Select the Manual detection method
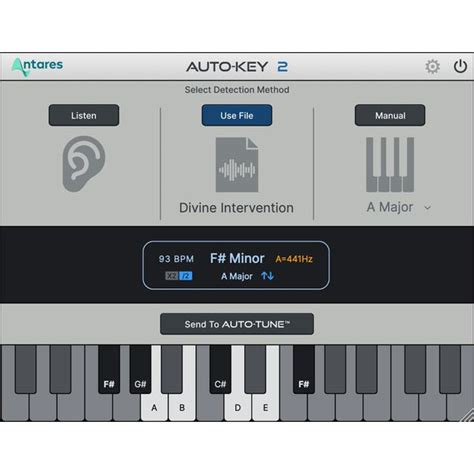474x474 pixels. click(x=390, y=115)
